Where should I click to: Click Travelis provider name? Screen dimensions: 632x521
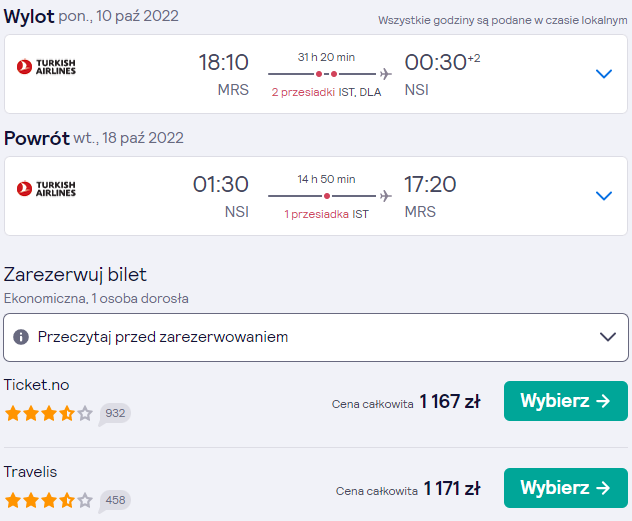[31, 472]
